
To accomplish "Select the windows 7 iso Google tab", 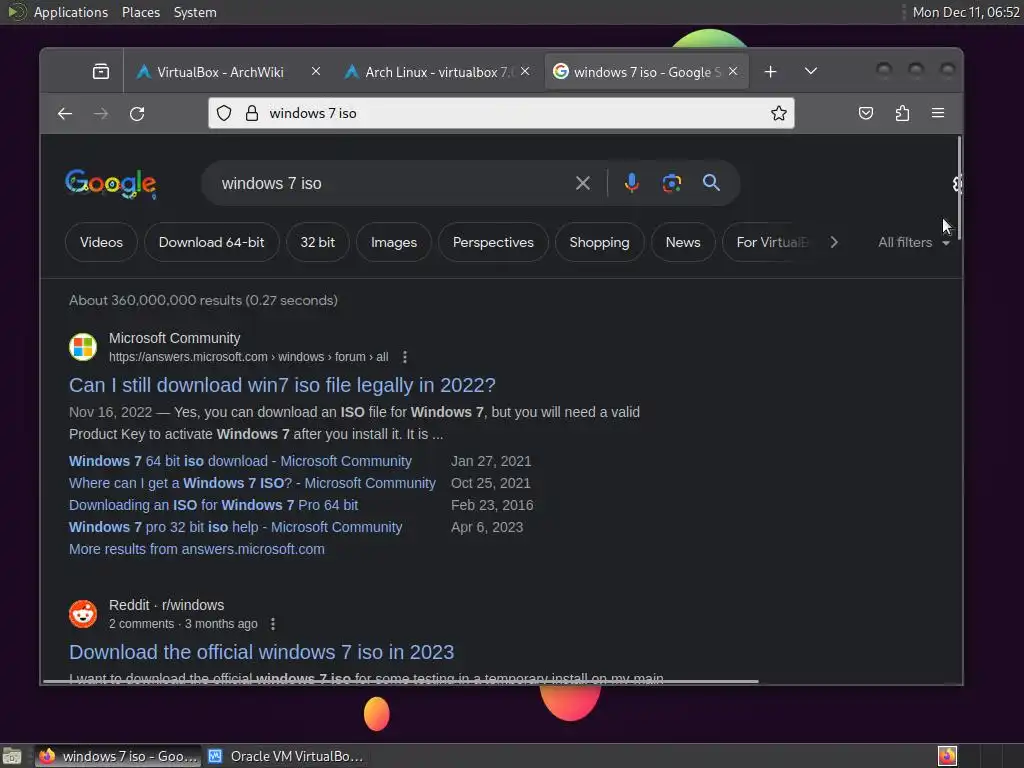I will pos(645,71).
